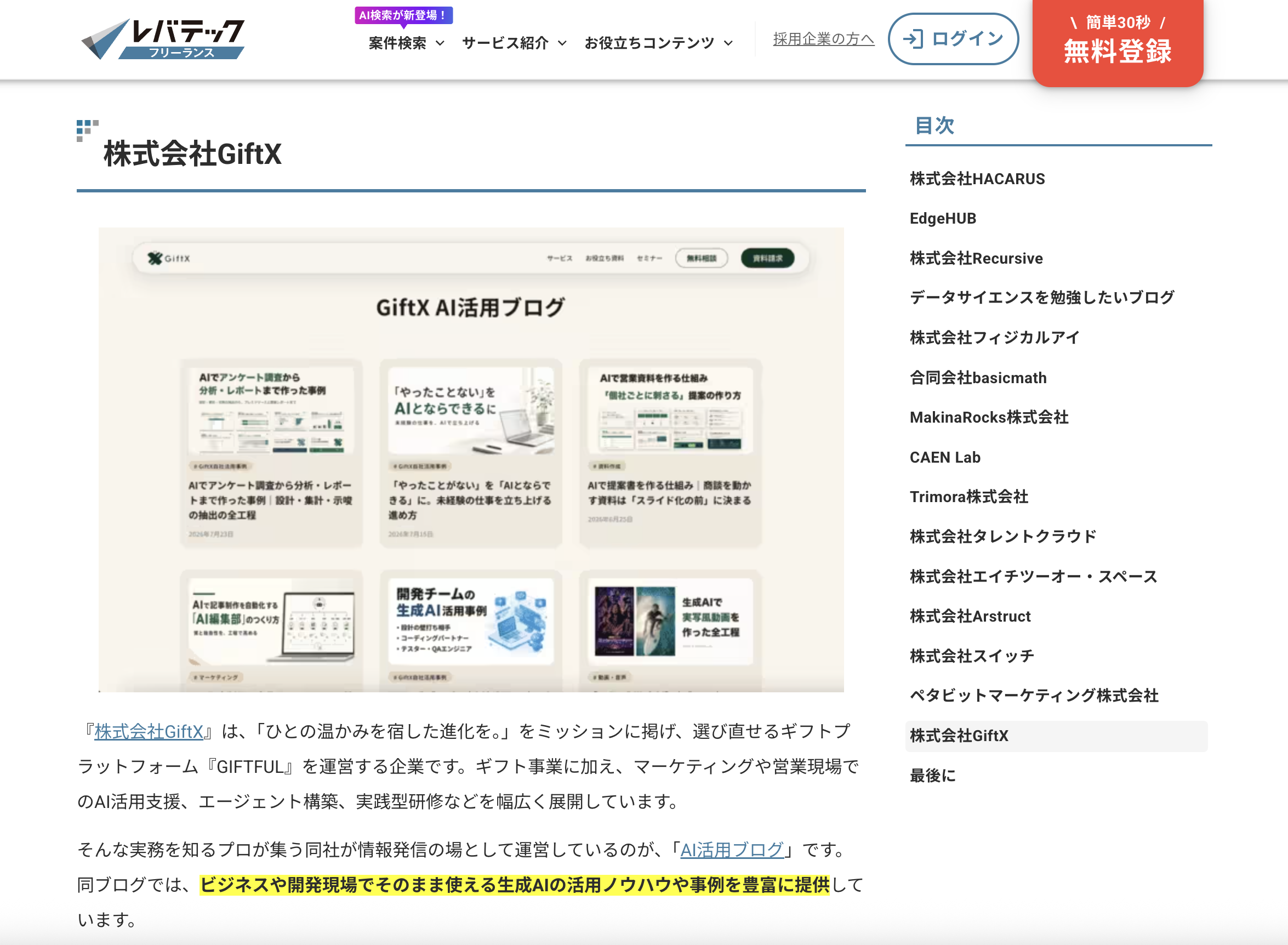Jump to 株式会社HACARUS in contents
1288x945 pixels.
[977, 179]
